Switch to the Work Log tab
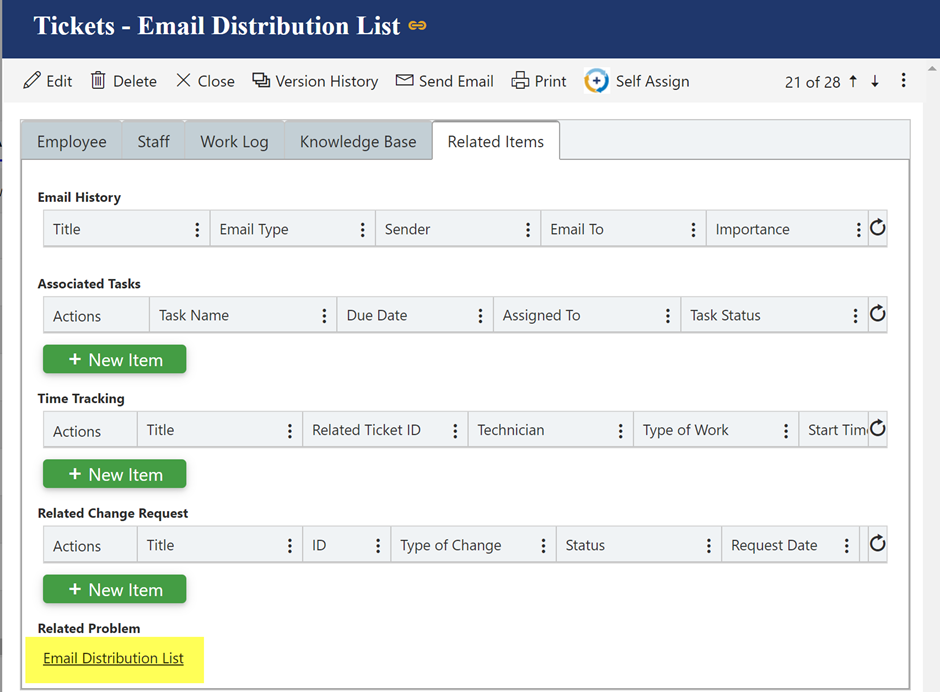The height and width of the screenshot is (692, 940). 234,141
